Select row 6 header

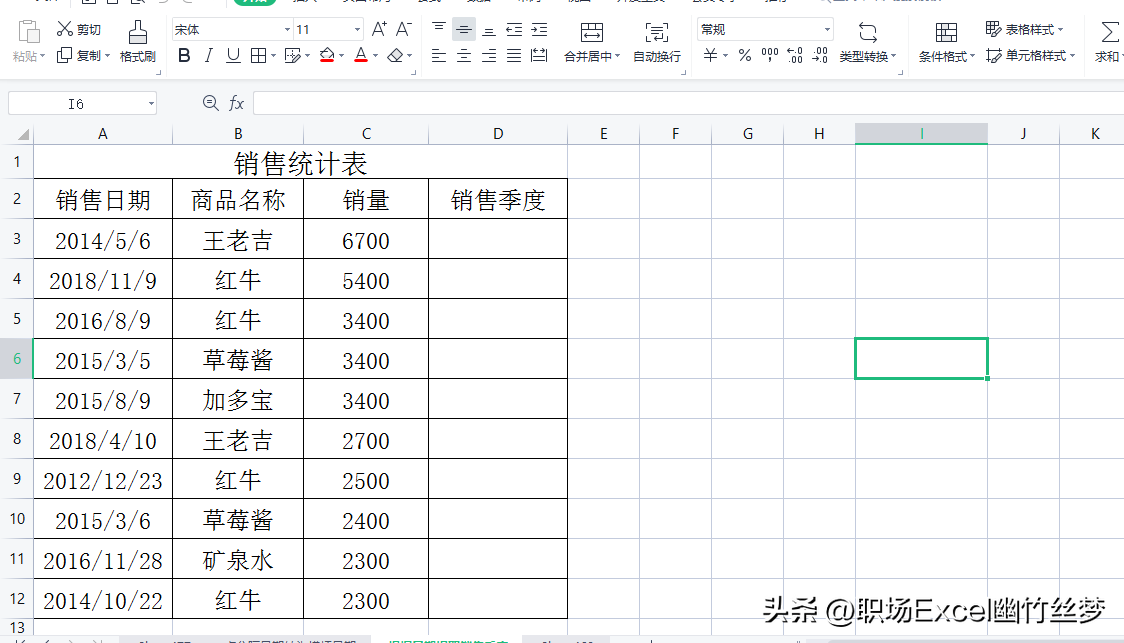coord(16,358)
